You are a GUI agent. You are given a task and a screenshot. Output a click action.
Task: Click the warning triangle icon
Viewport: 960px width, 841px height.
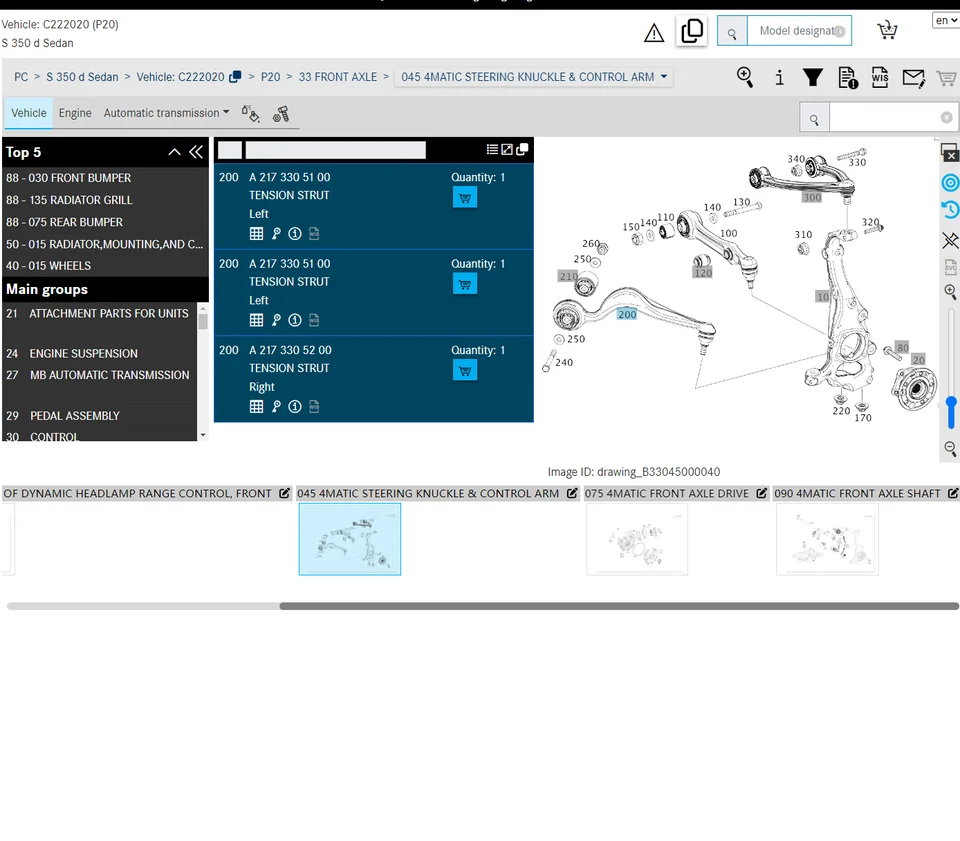pyautogui.click(x=654, y=32)
